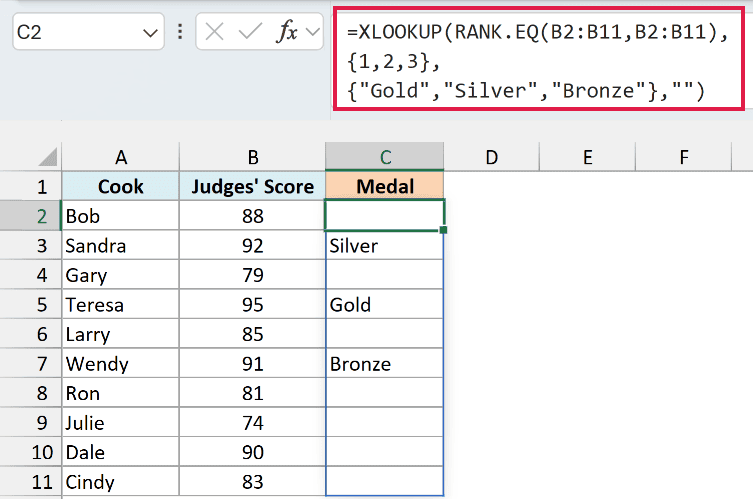Select row 5 header
The height and width of the screenshot is (499, 753).
(x=31, y=304)
